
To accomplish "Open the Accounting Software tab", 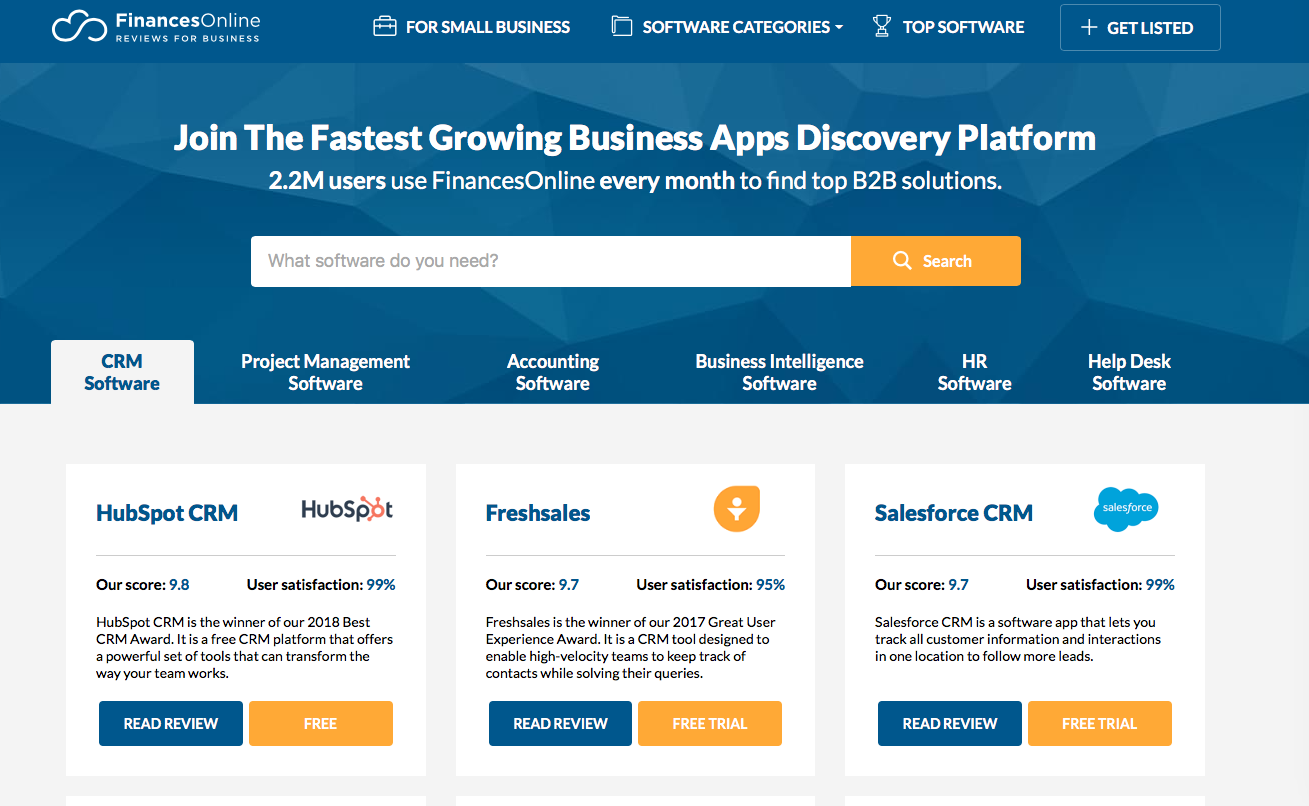I will [x=552, y=372].
